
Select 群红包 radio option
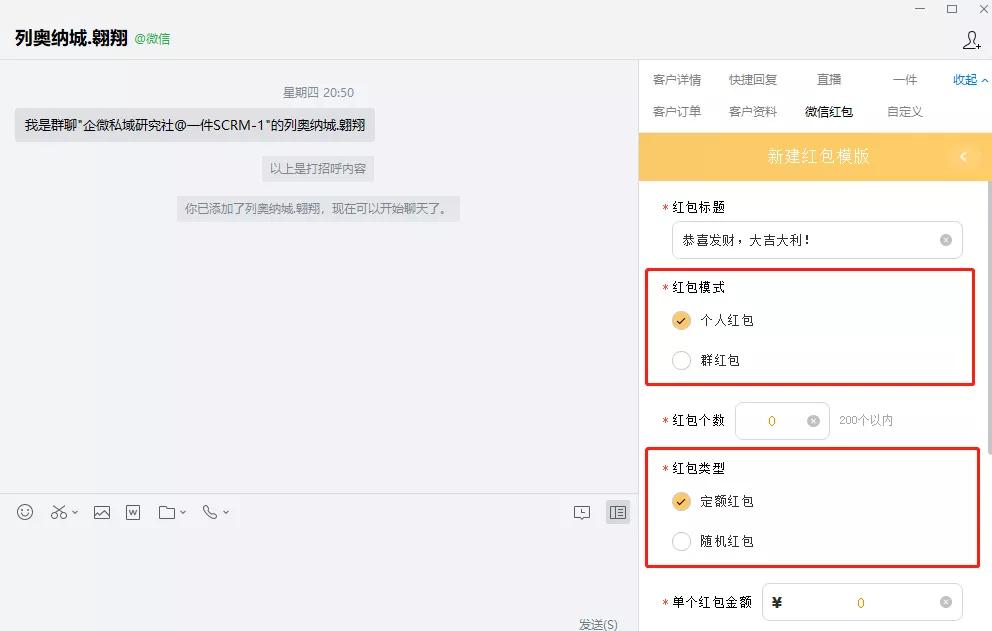click(681, 361)
